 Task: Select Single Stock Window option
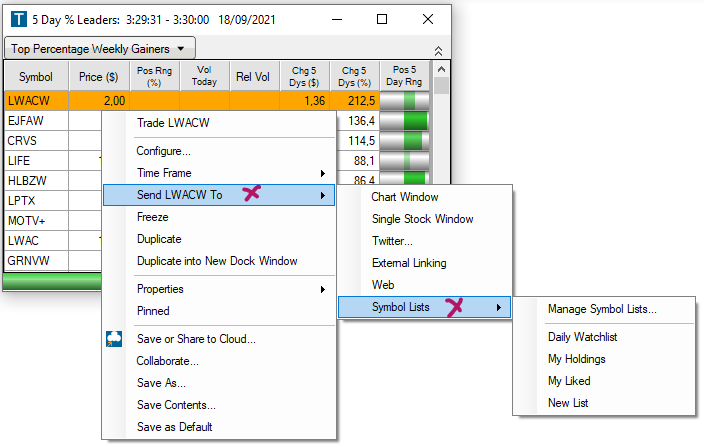(x=422, y=219)
